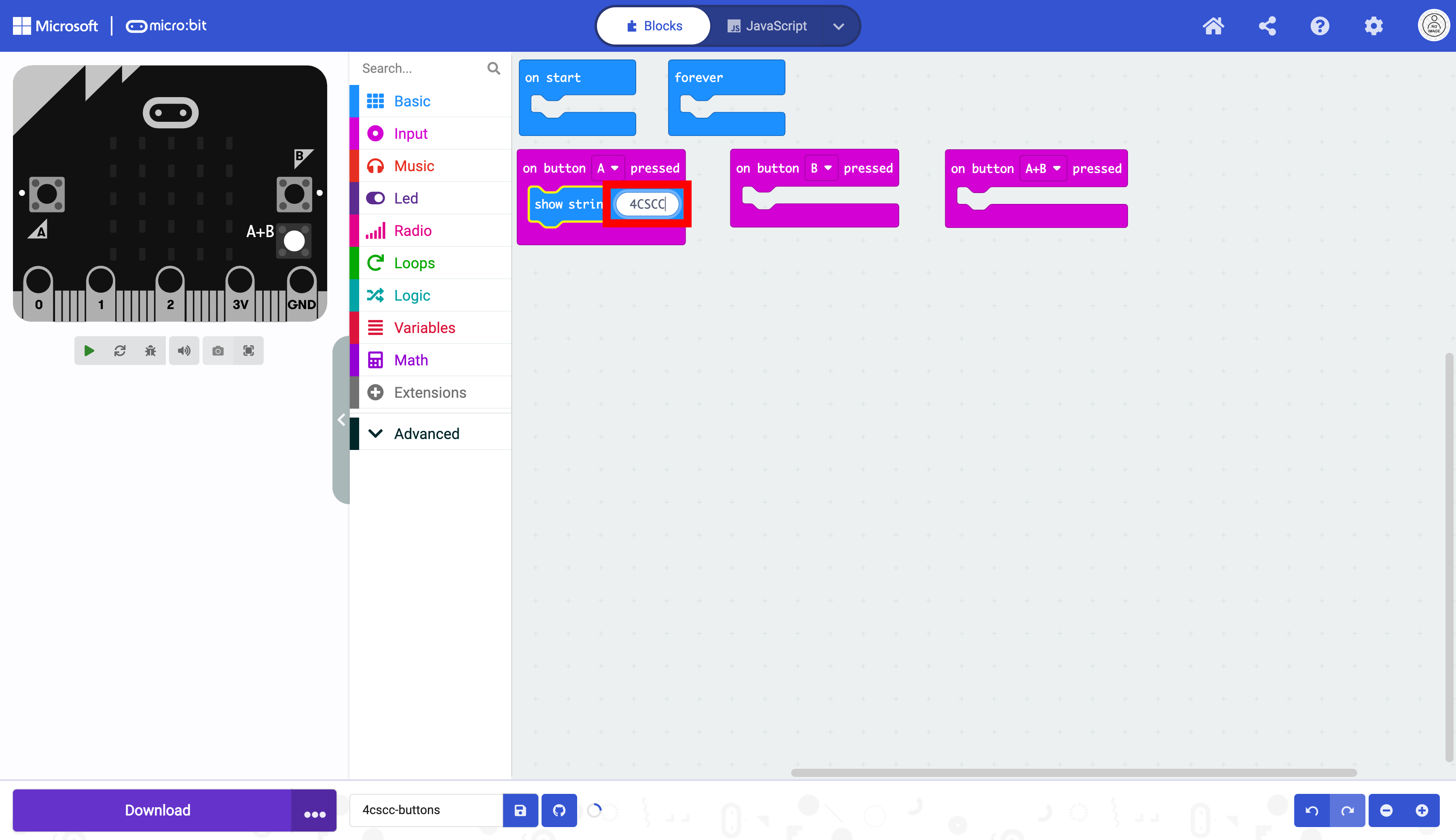Image resolution: width=1456 pixels, height=840 pixels.
Task: Open the Logic block category
Action: click(x=430, y=295)
